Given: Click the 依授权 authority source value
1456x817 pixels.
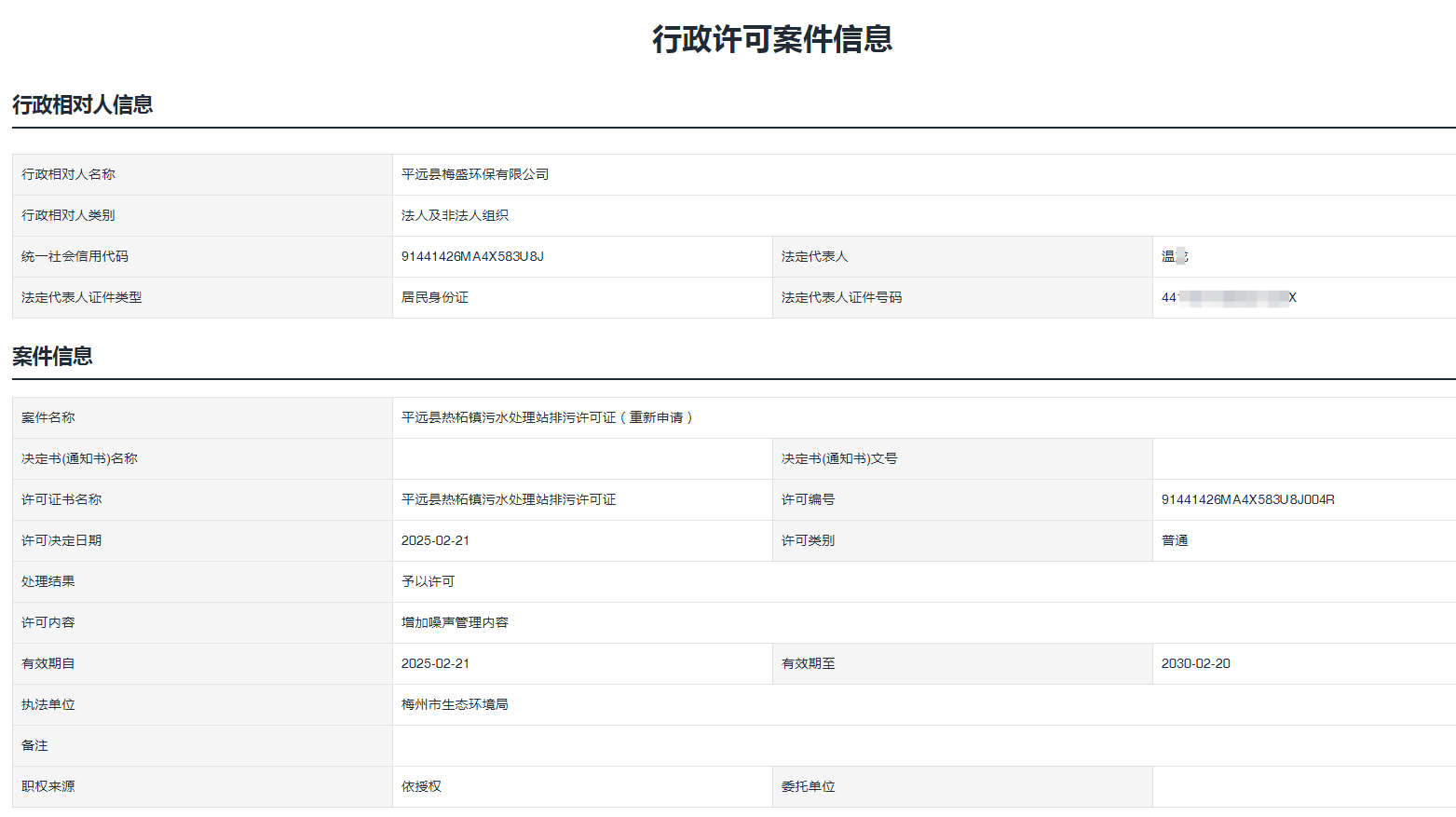Looking at the screenshot, I should pos(421,786).
